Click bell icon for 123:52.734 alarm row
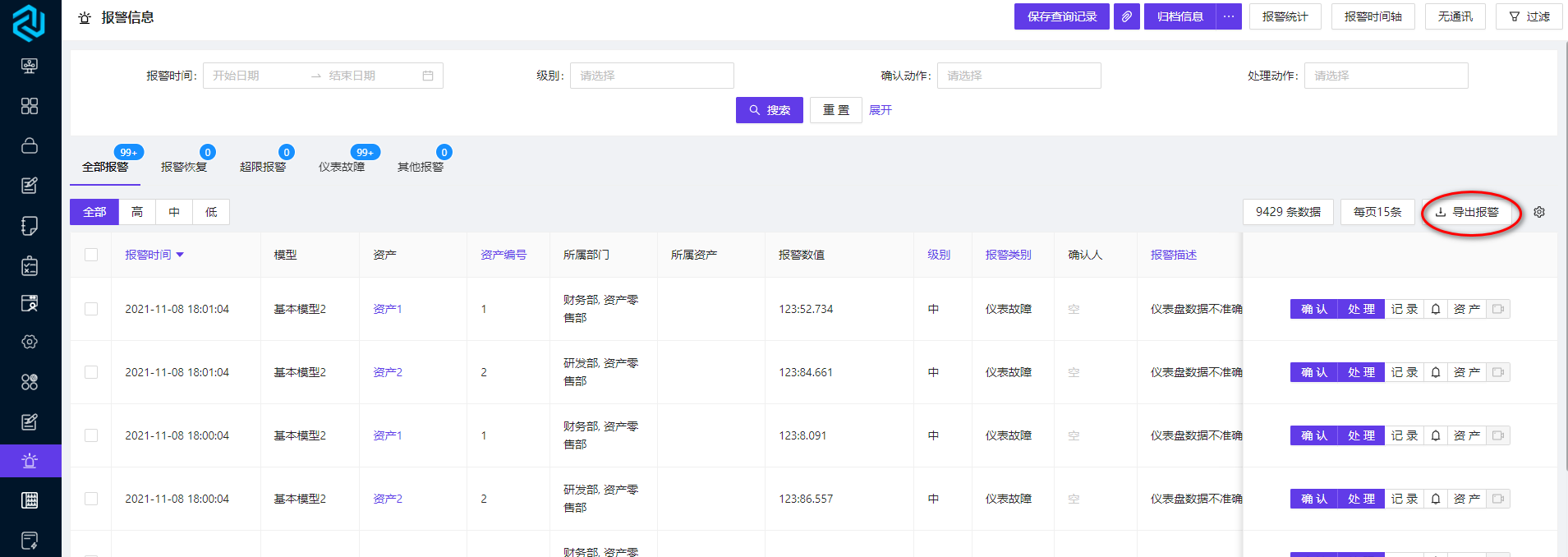Image resolution: width=1568 pixels, height=557 pixels. 1436,309
